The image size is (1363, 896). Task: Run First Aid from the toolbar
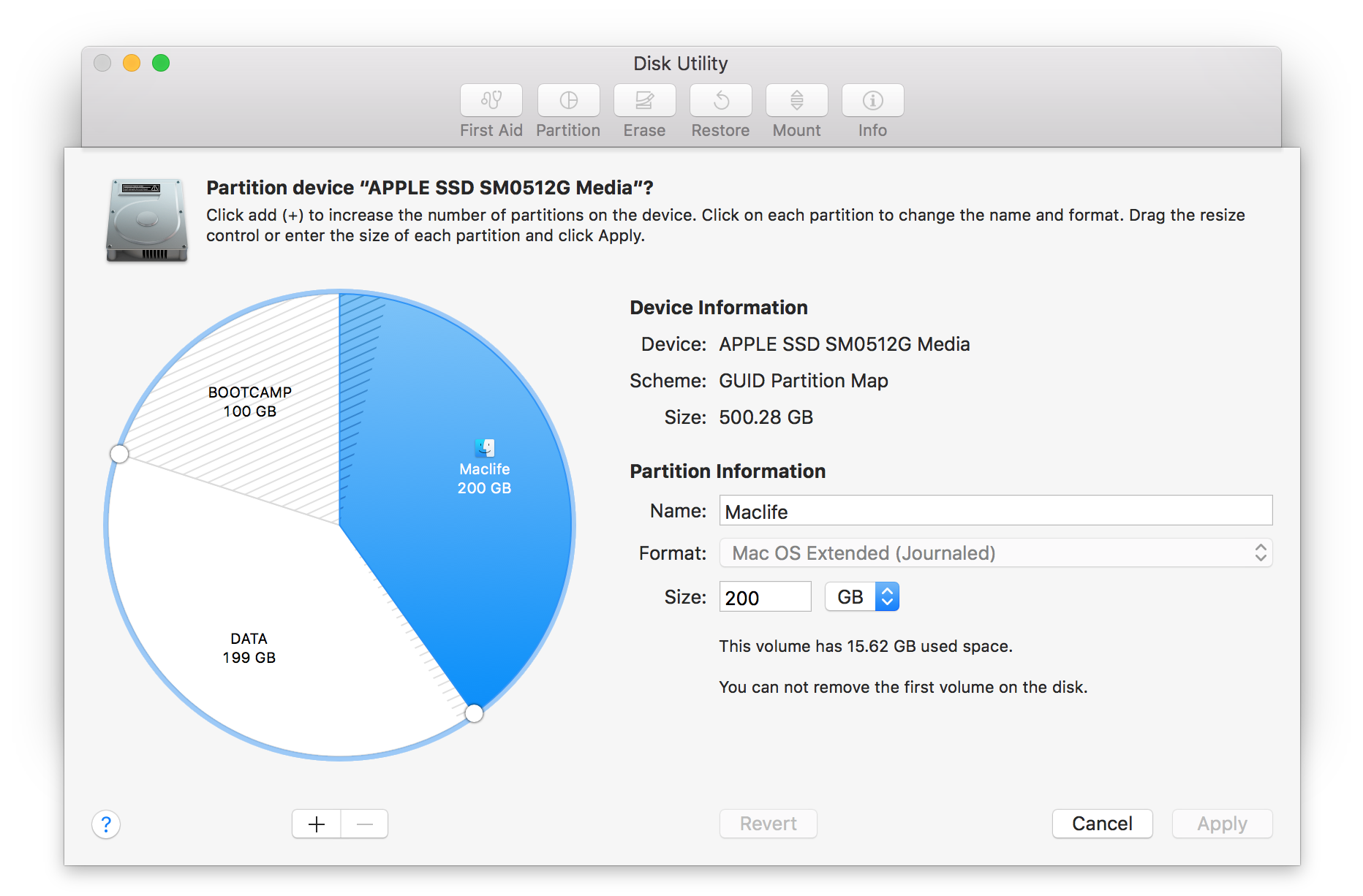[490, 101]
